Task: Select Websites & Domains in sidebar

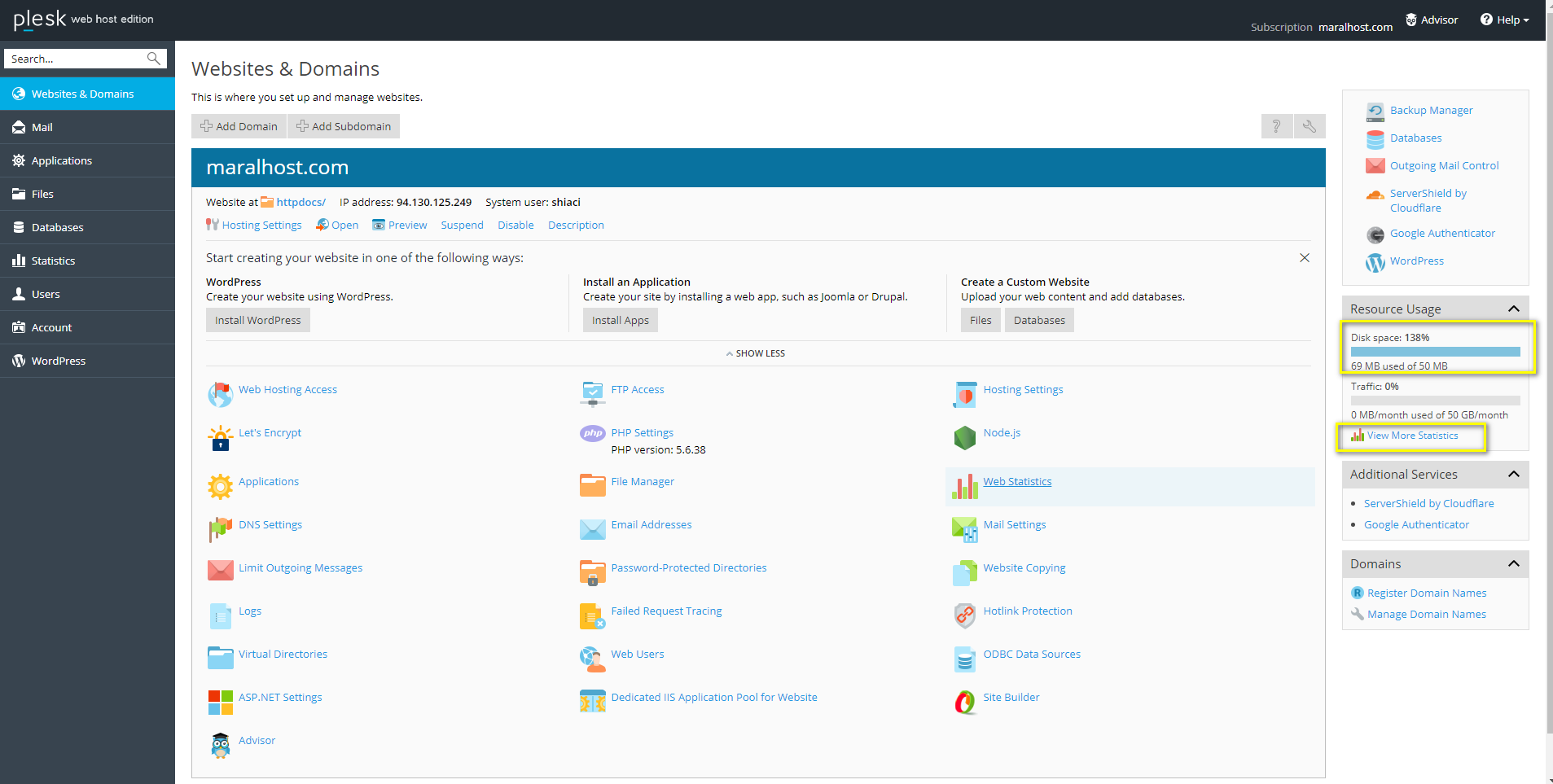Action: 87,94
